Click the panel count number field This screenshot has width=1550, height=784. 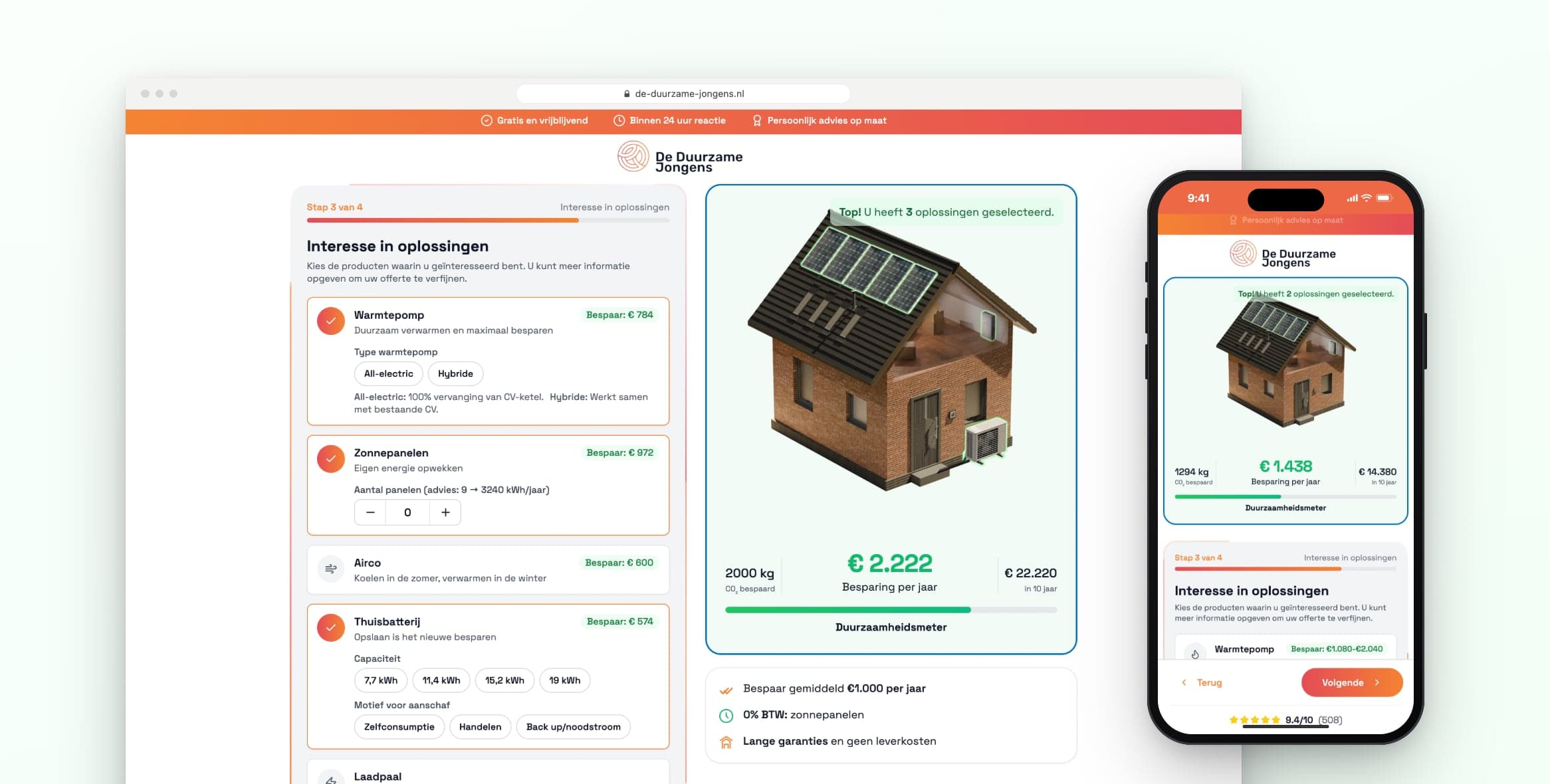[407, 512]
